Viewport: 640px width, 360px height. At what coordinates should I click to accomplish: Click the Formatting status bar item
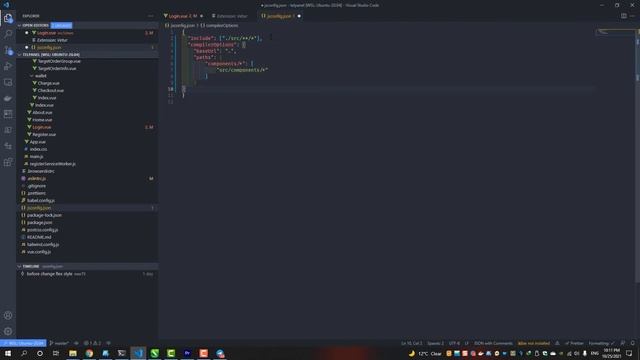[601, 343]
